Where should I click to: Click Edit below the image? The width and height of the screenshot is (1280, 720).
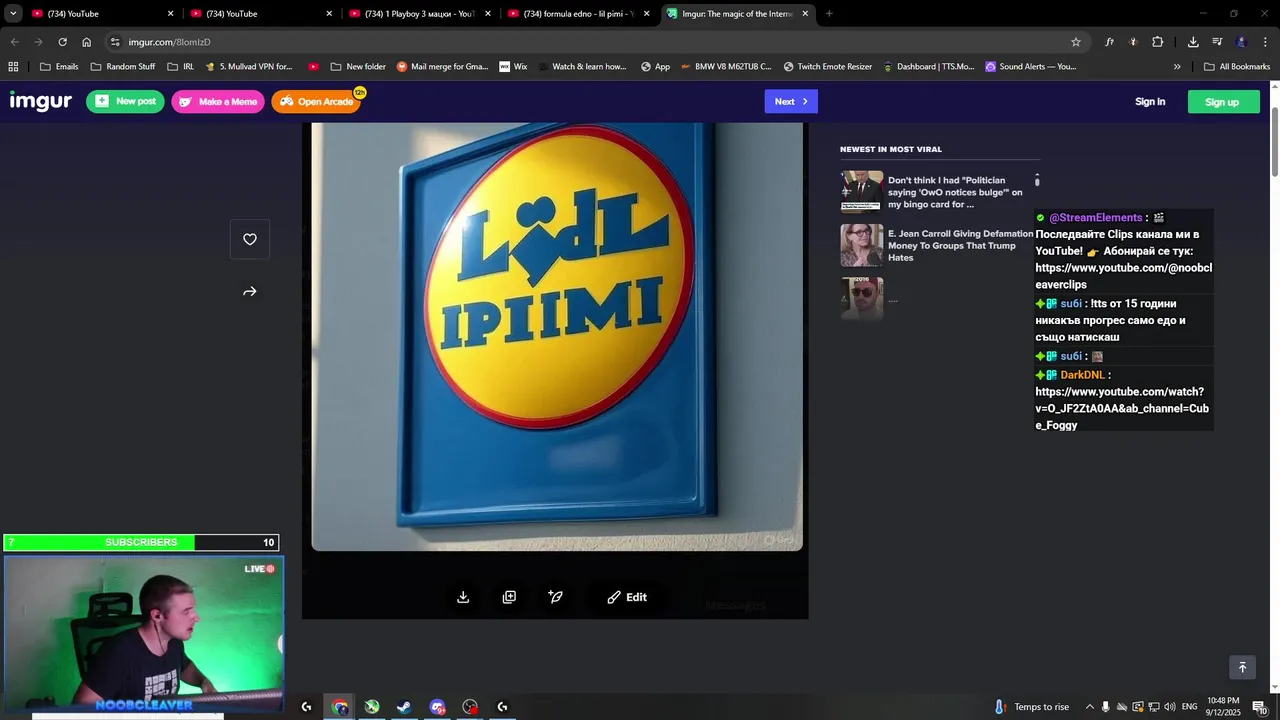coord(627,597)
